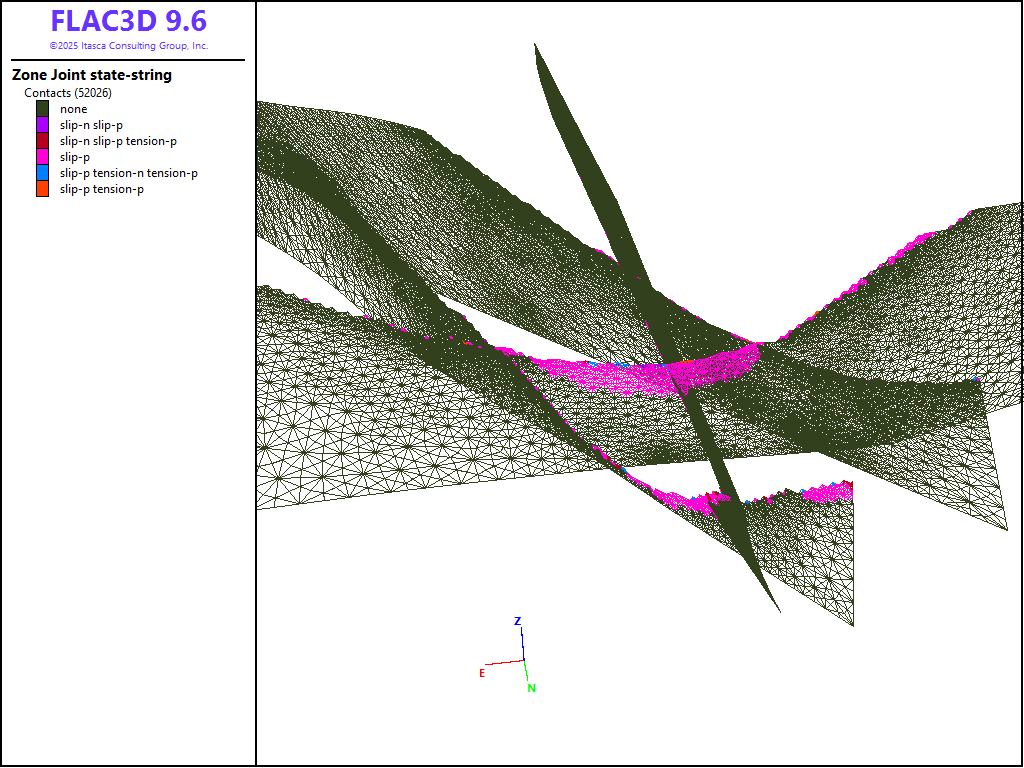Select the dark green 'none' legend swatch
The width and height of the screenshot is (1024, 768).
42,109
